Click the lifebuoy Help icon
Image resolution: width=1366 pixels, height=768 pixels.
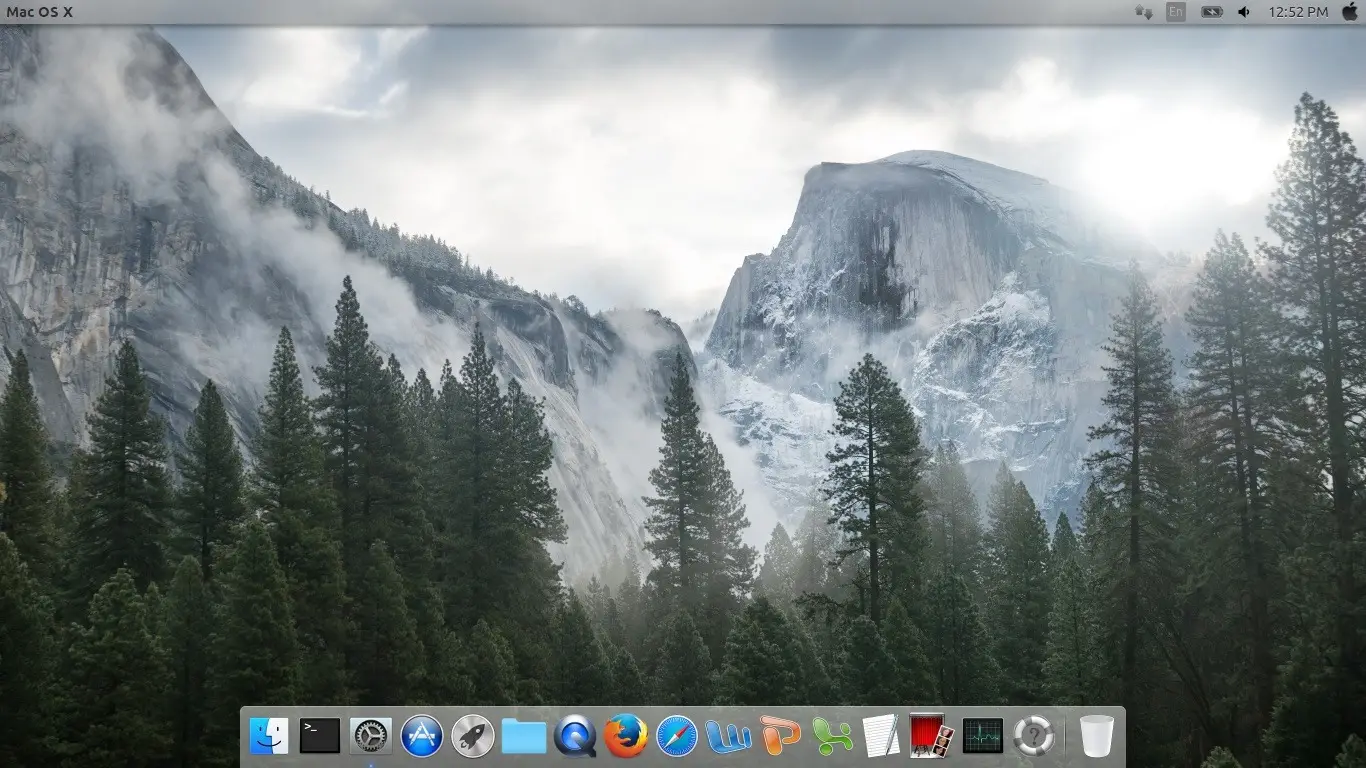[x=1033, y=736]
